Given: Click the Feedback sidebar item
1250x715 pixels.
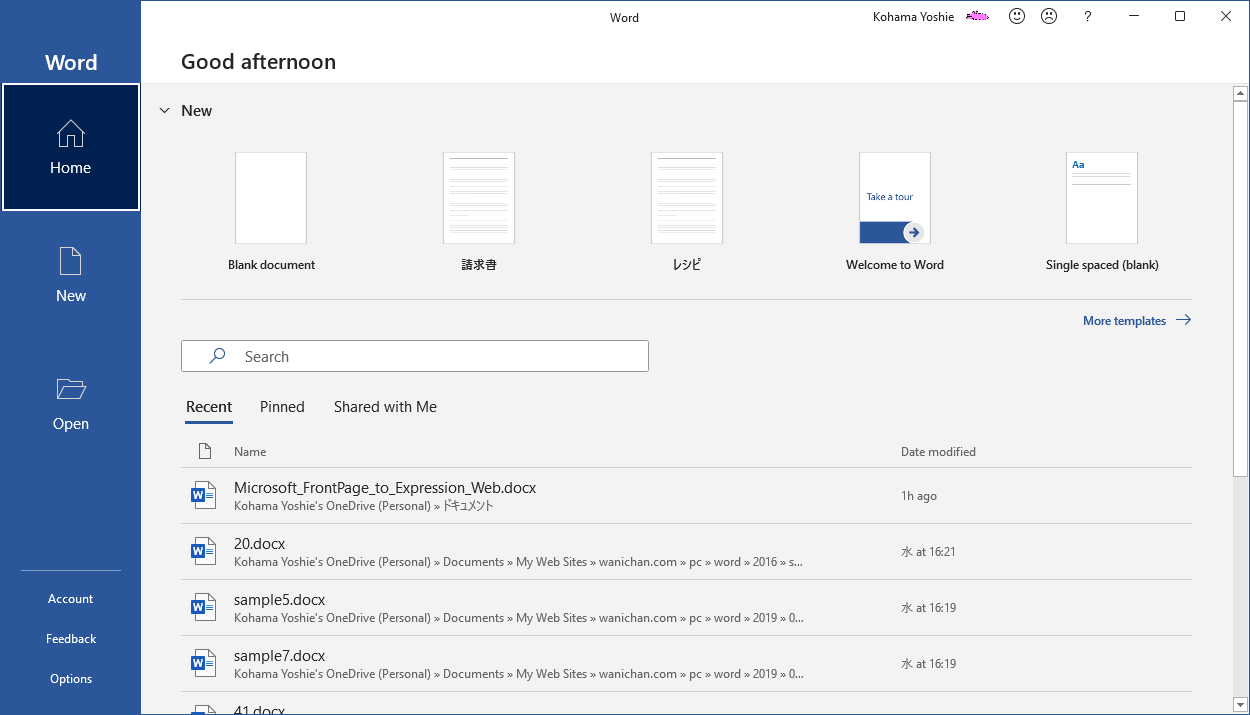Looking at the screenshot, I should coord(71,639).
